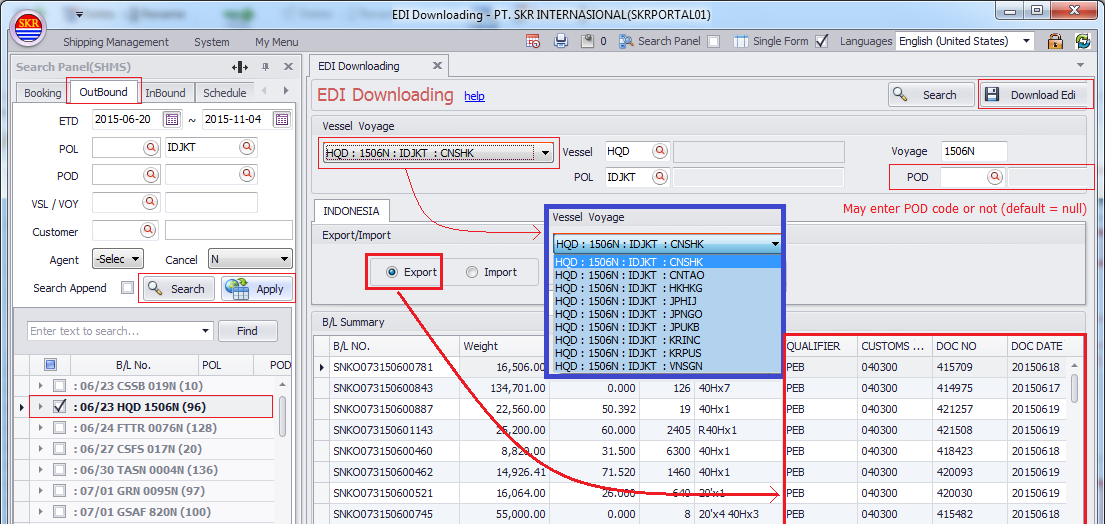Screen dimensions: 1105x524
Task: Select the Export radio button
Action: tap(393, 273)
